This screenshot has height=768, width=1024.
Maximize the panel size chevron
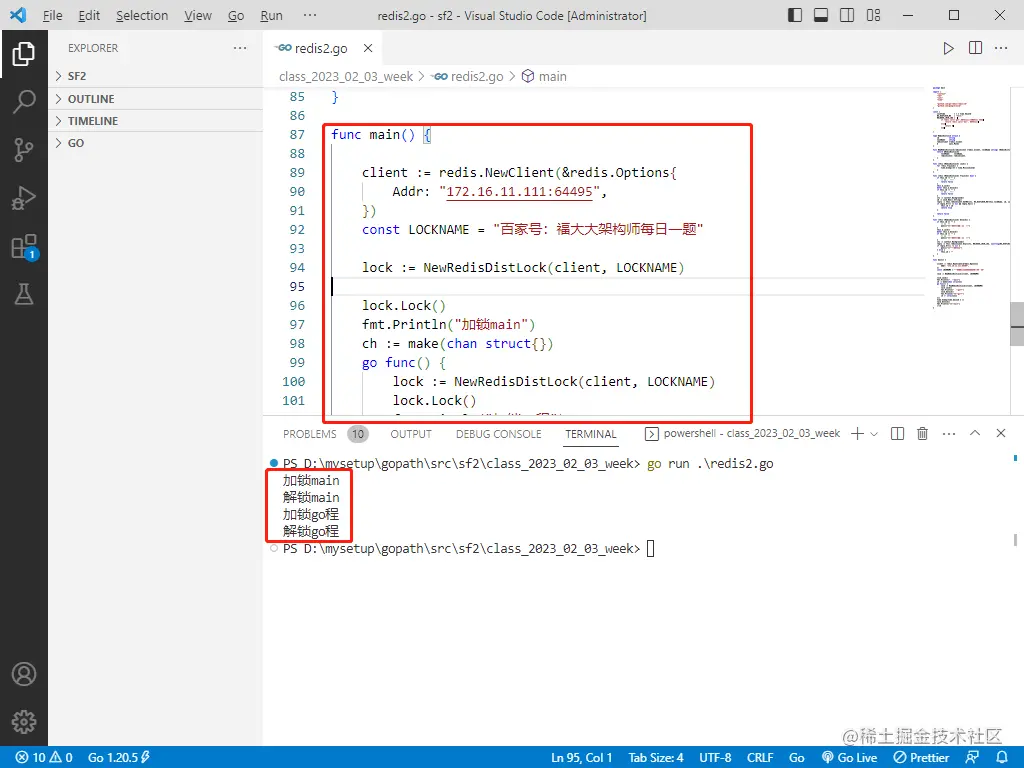click(975, 433)
